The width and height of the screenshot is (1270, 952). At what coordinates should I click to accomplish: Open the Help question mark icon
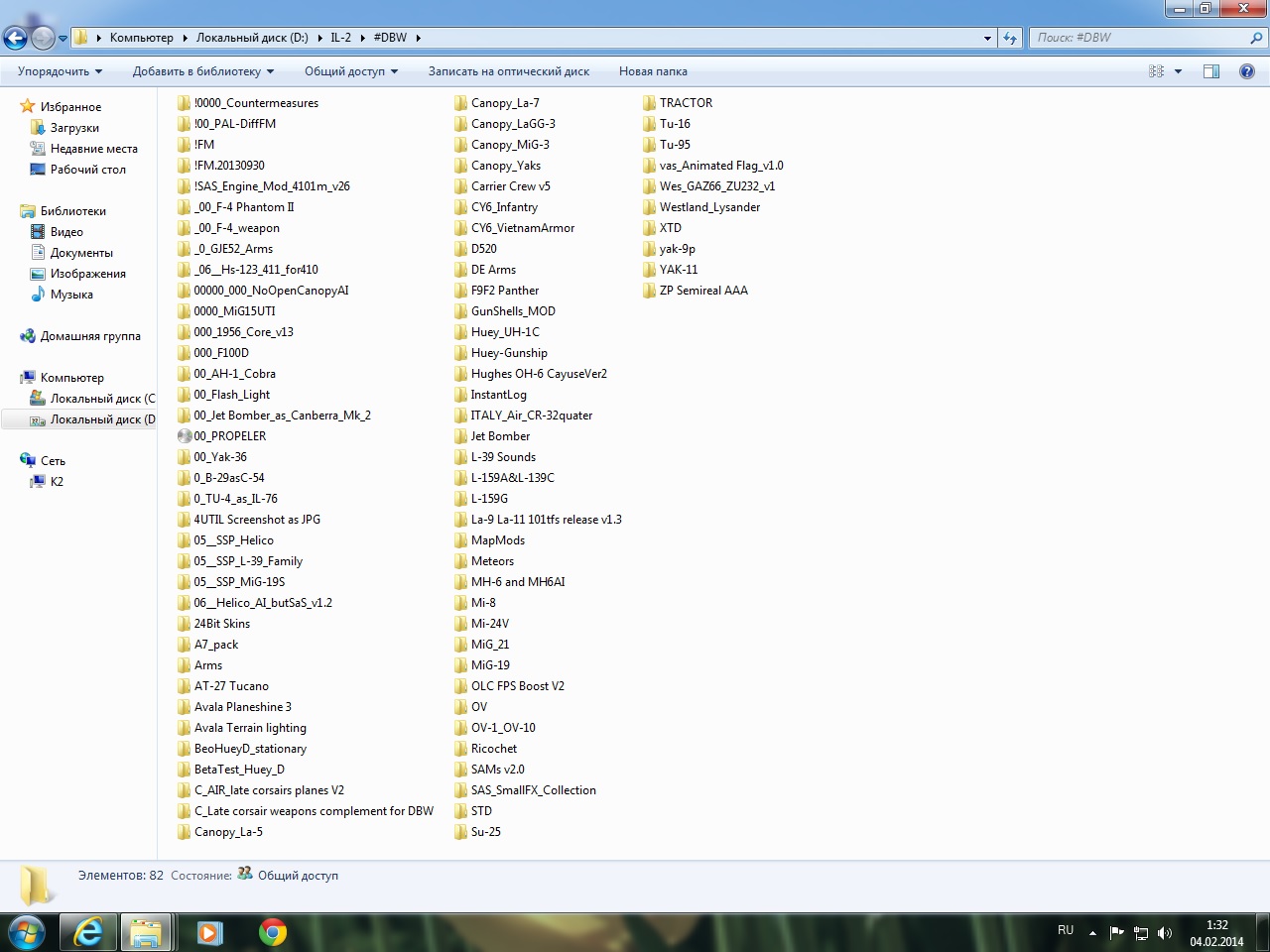coord(1247,71)
